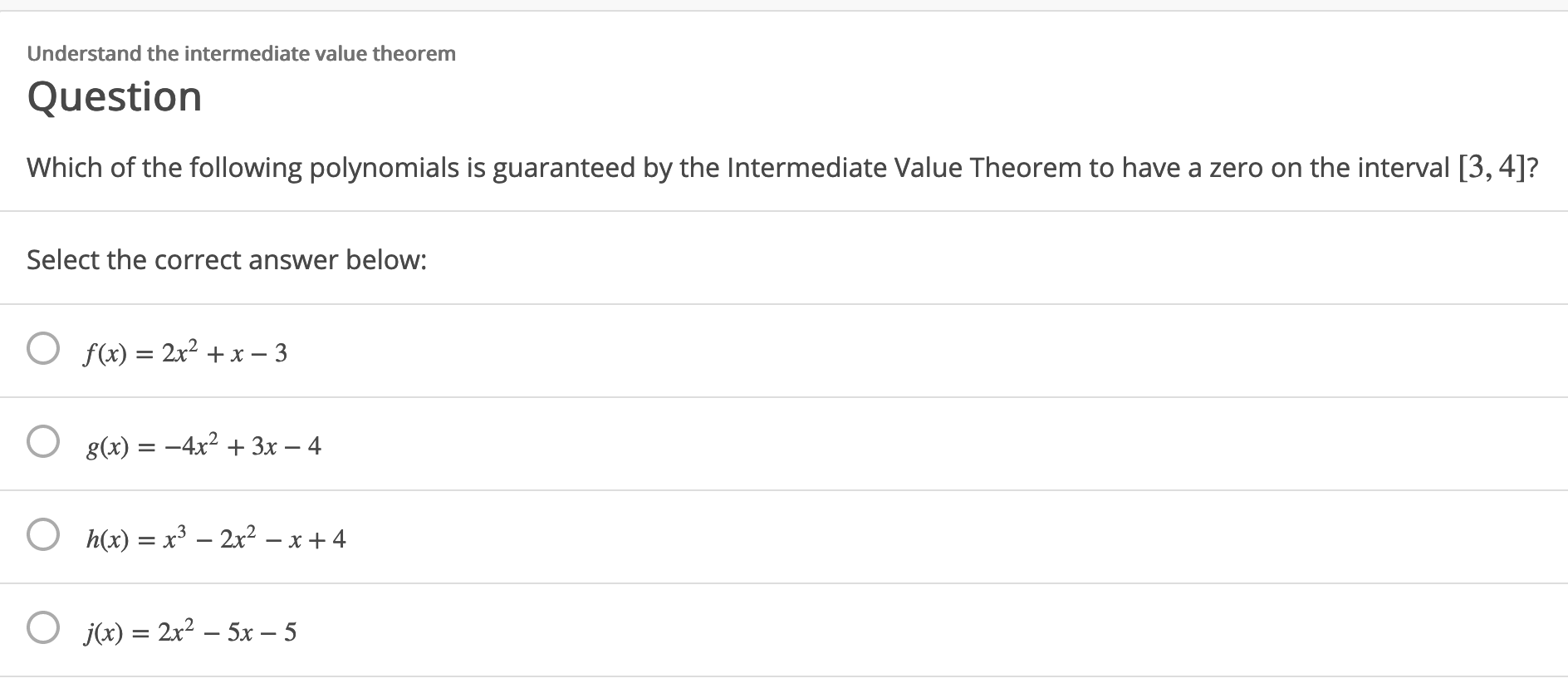The height and width of the screenshot is (698, 1568).
Task: Click the 'Question' heading text
Action: pos(114,95)
